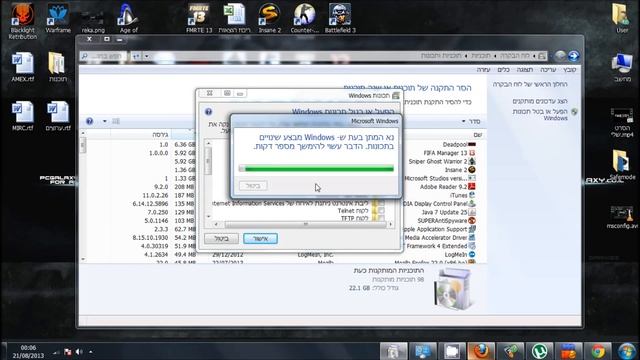Click the uTorrent taskbar icon
The height and width of the screenshot is (360, 640).
click(x=539, y=351)
